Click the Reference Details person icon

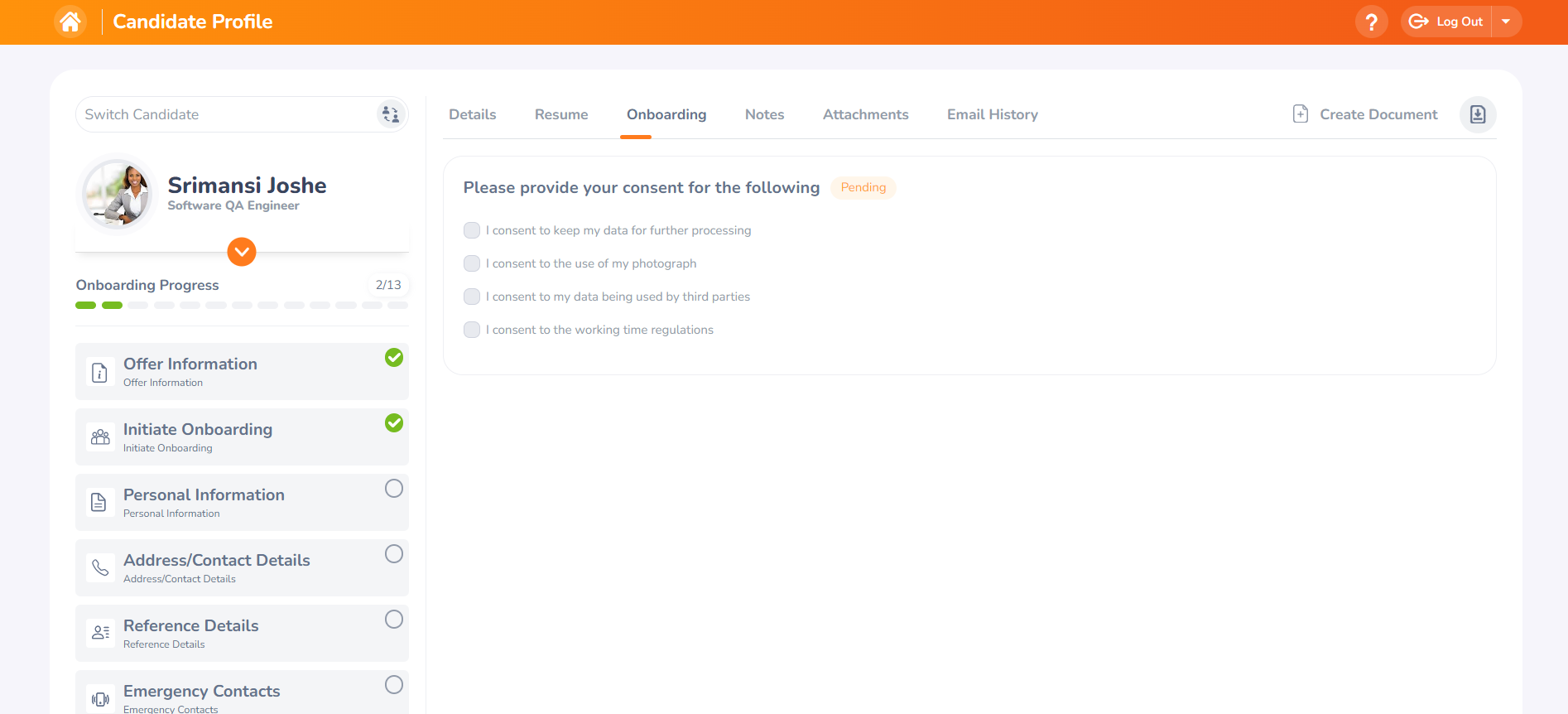coord(100,634)
